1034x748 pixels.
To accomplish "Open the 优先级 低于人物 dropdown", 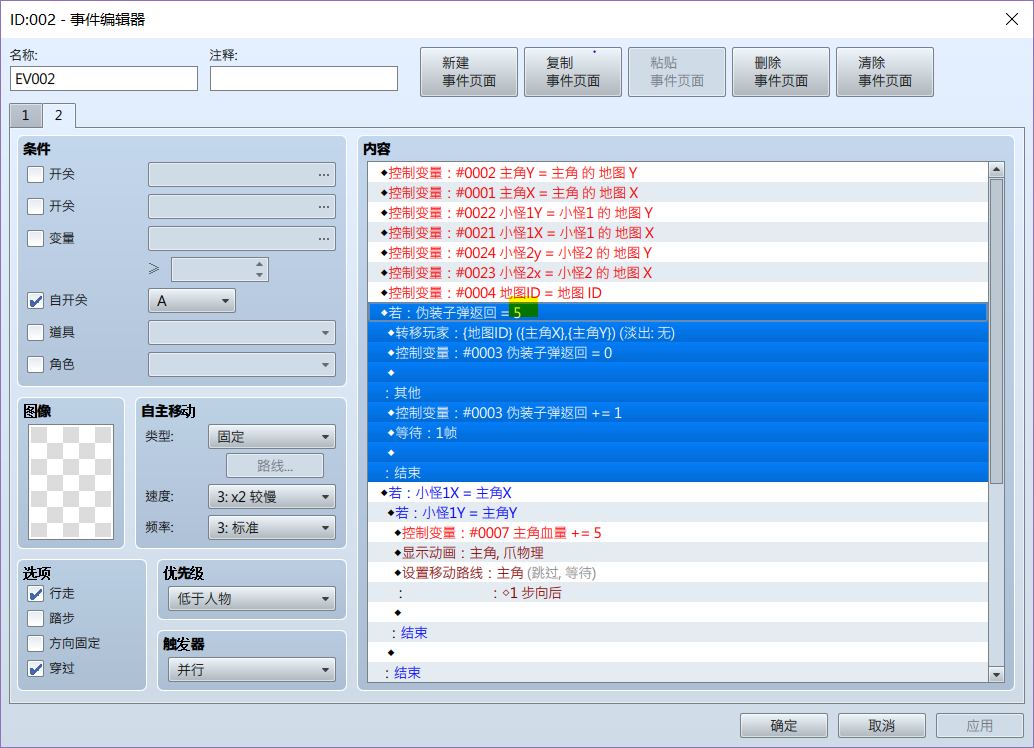I will pos(252,598).
